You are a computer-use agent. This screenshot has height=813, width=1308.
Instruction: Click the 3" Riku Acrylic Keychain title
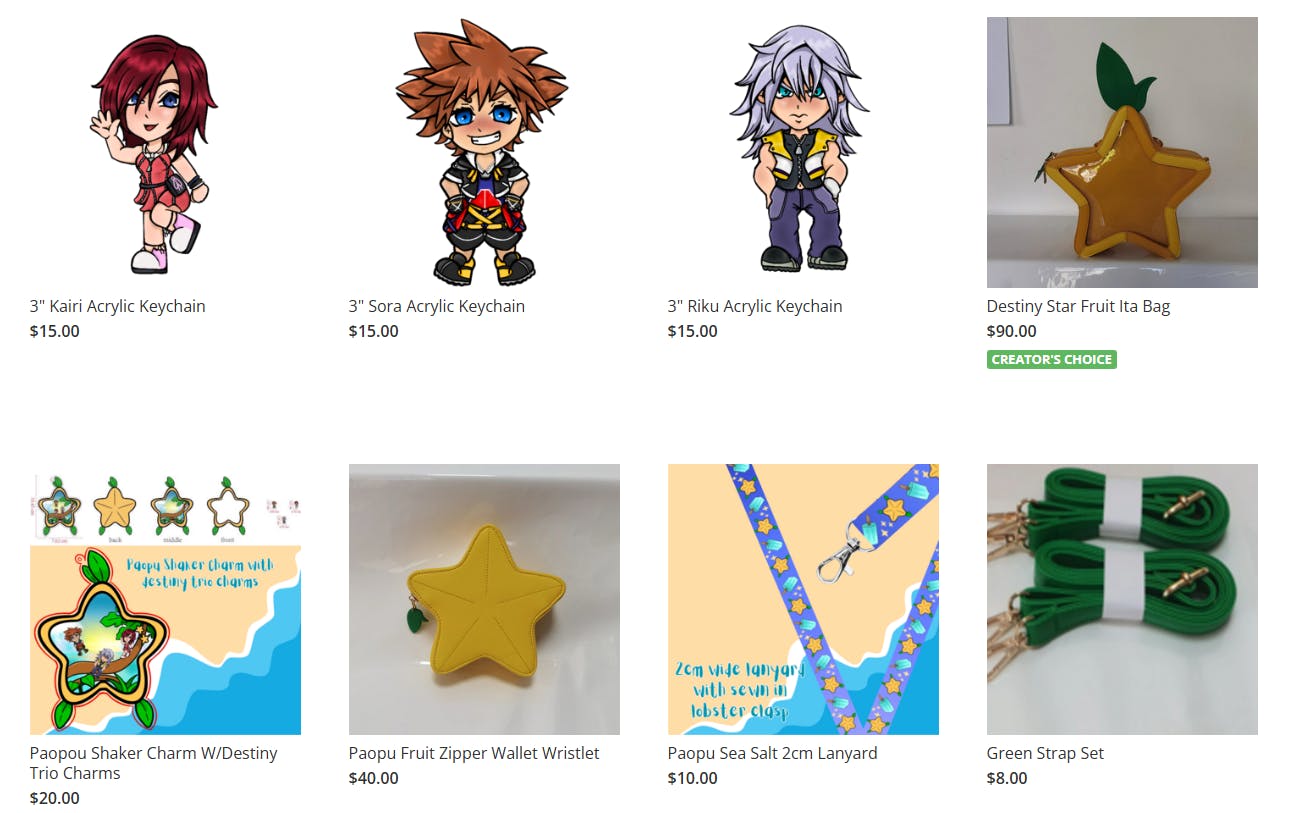[755, 306]
